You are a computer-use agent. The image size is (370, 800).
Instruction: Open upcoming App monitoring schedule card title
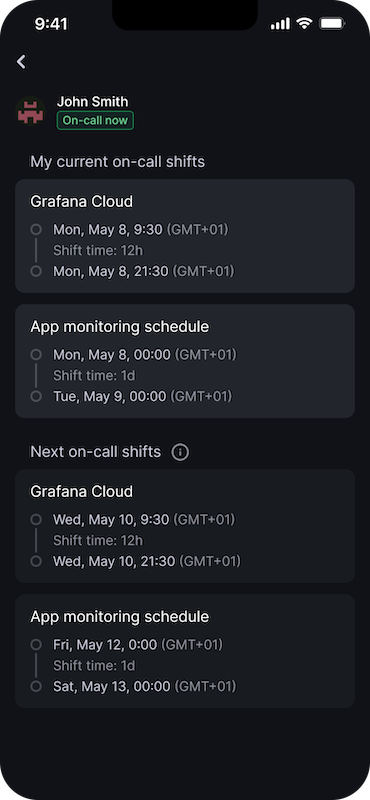point(120,616)
